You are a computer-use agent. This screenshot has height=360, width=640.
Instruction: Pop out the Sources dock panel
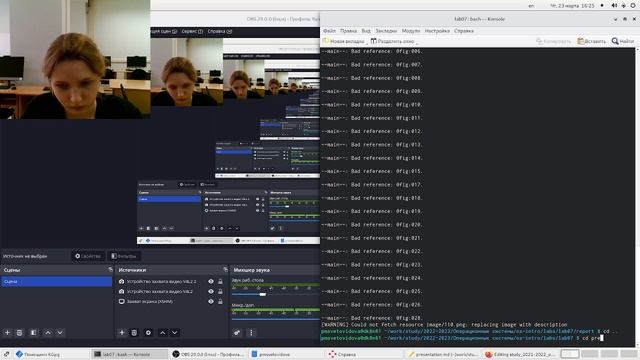click(225, 270)
